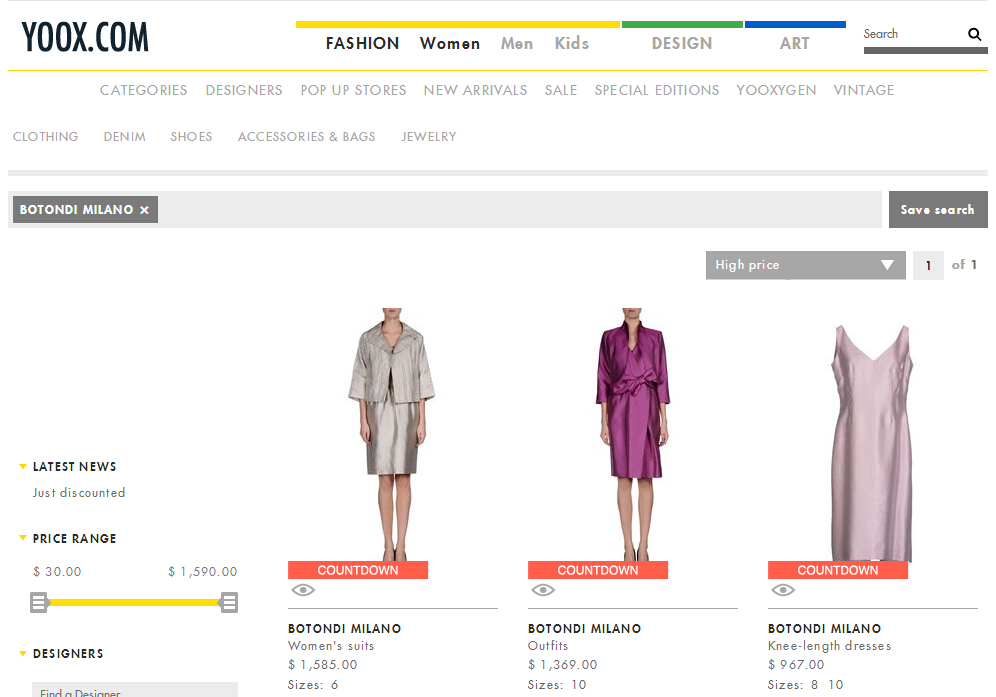996x697 pixels.
Task: Focus the Search input field
Action: 913,34
